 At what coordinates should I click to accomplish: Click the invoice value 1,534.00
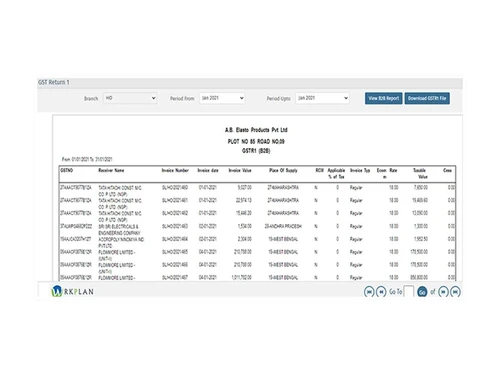245,226
